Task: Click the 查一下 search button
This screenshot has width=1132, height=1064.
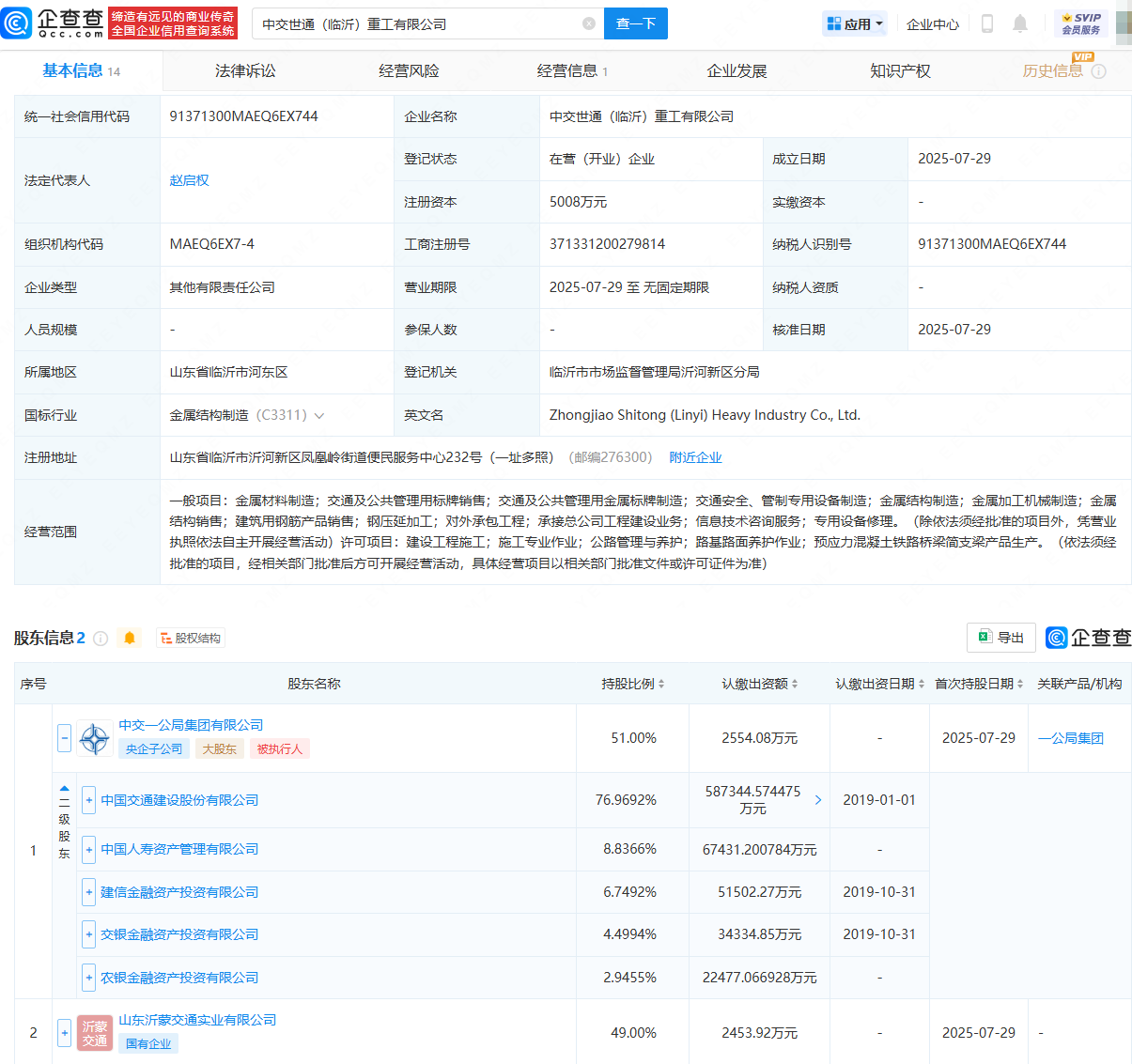Action: pos(636,23)
